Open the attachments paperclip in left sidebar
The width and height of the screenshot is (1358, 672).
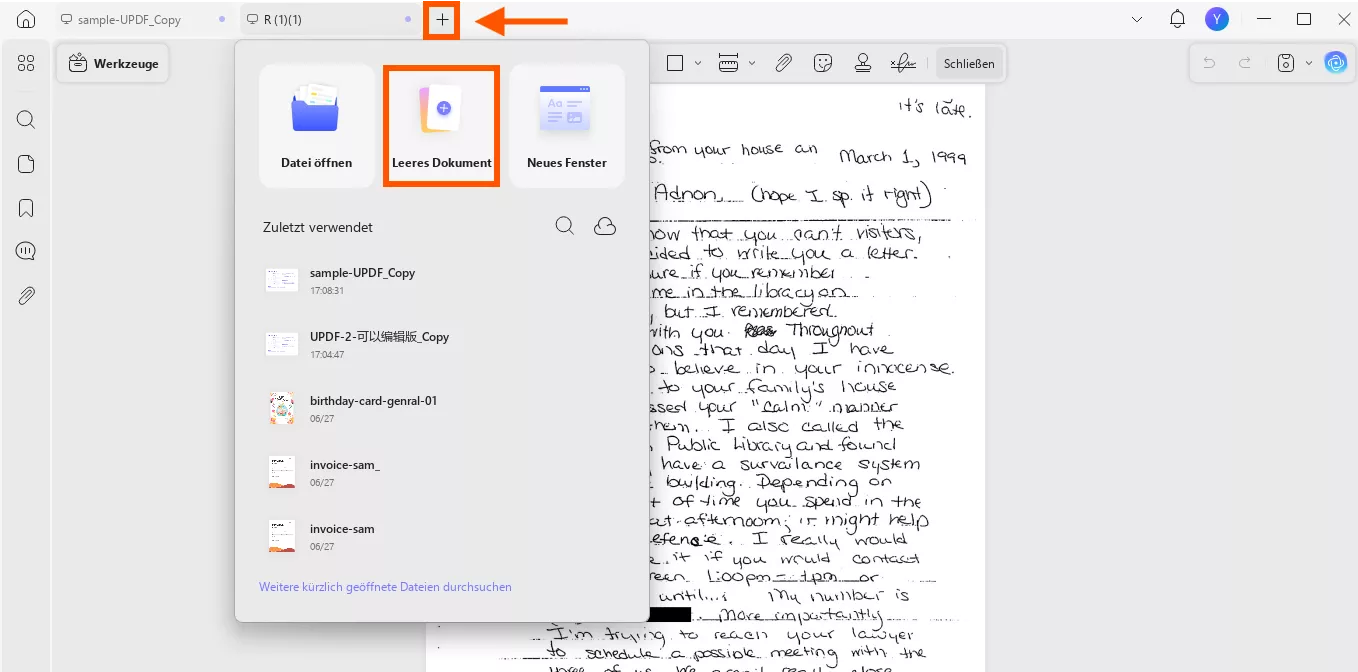[x=26, y=296]
